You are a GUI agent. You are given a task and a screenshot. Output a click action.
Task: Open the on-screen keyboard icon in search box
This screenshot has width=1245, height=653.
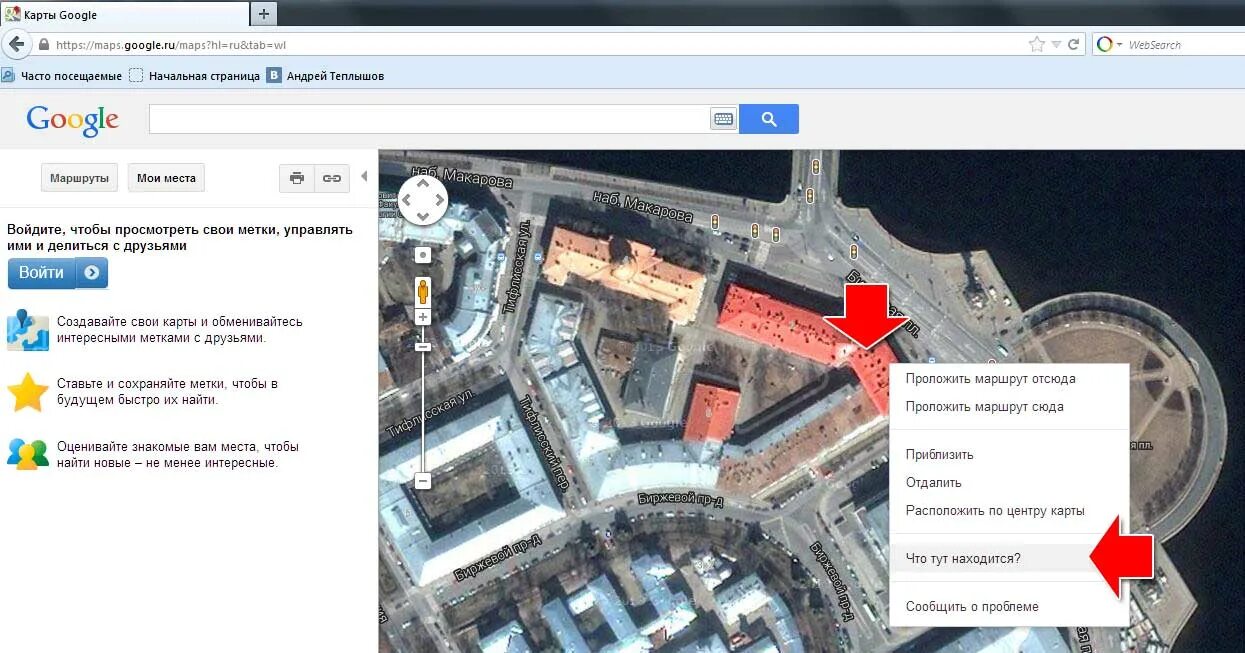723,119
